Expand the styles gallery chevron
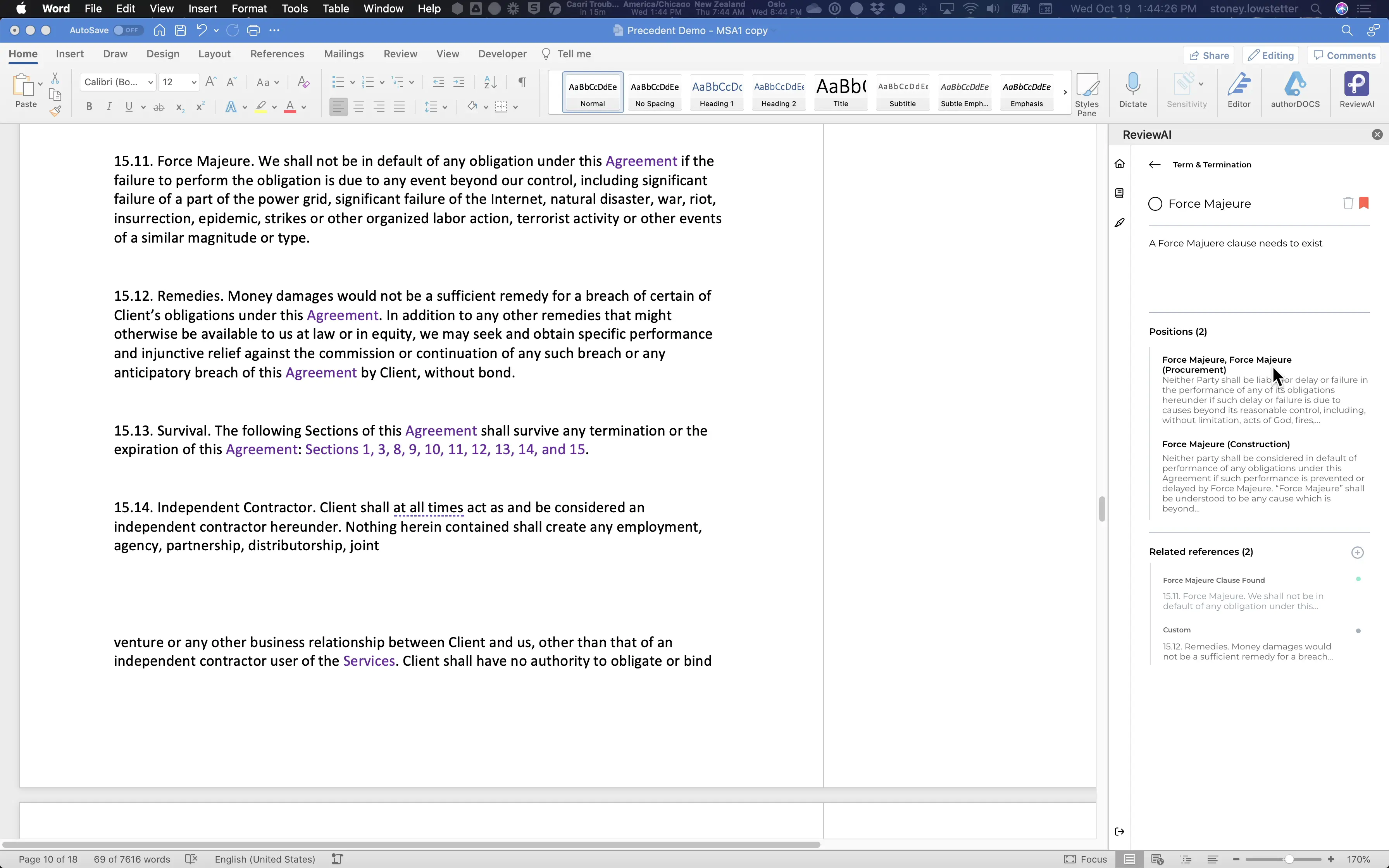 click(1065, 92)
